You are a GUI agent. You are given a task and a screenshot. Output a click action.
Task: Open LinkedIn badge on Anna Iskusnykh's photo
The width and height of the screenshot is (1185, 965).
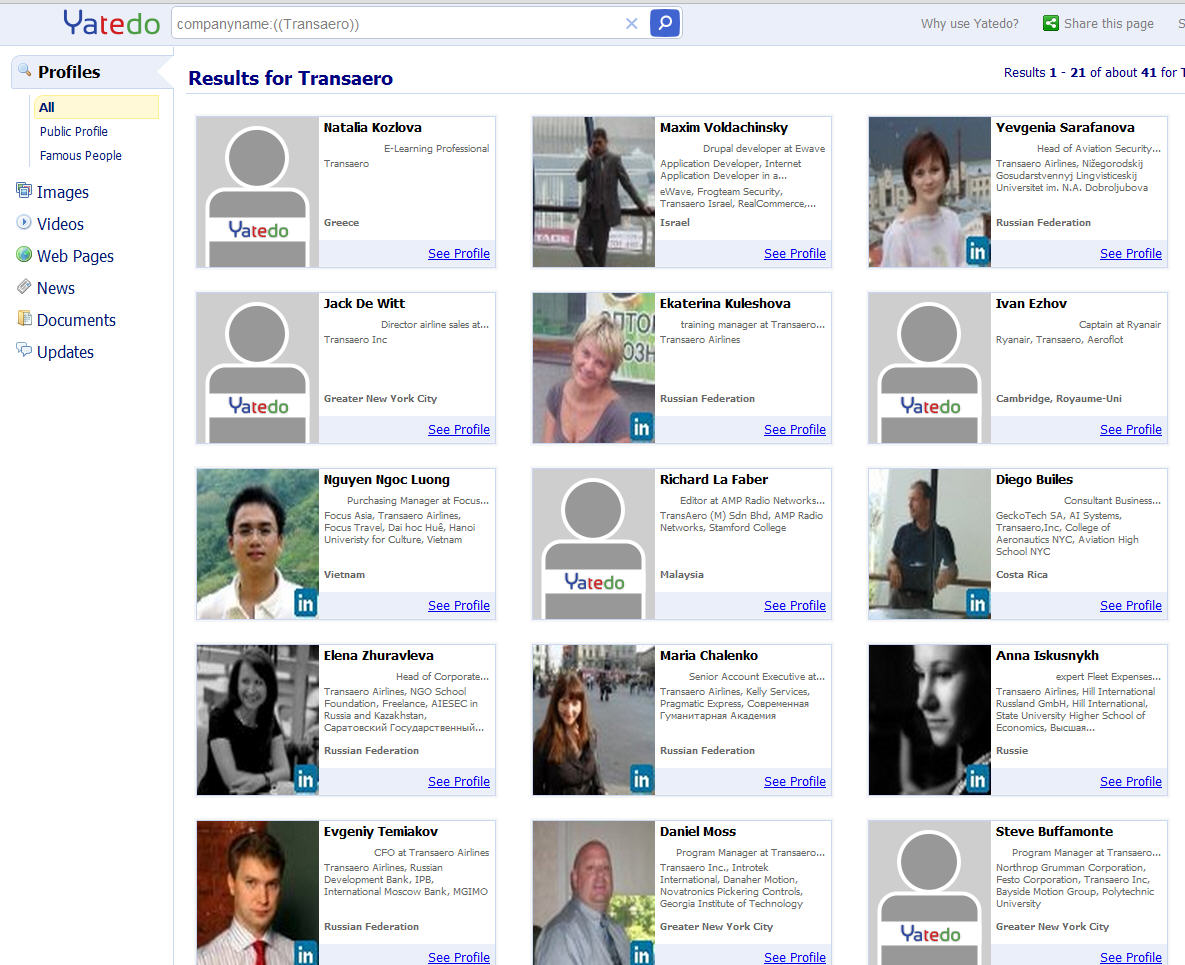tap(977, 779)
